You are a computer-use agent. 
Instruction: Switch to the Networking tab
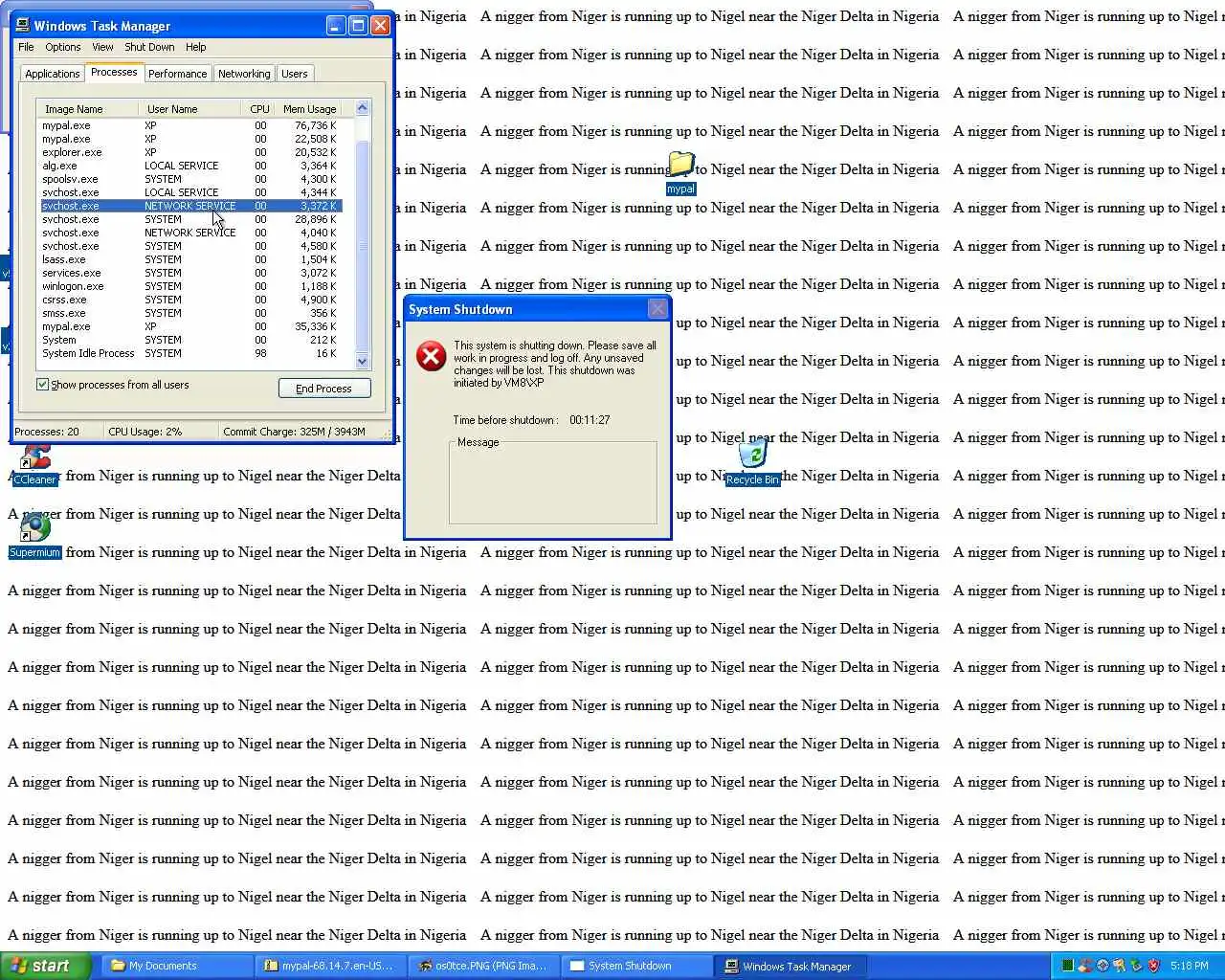pyautogui.click(x=244, y=74)
